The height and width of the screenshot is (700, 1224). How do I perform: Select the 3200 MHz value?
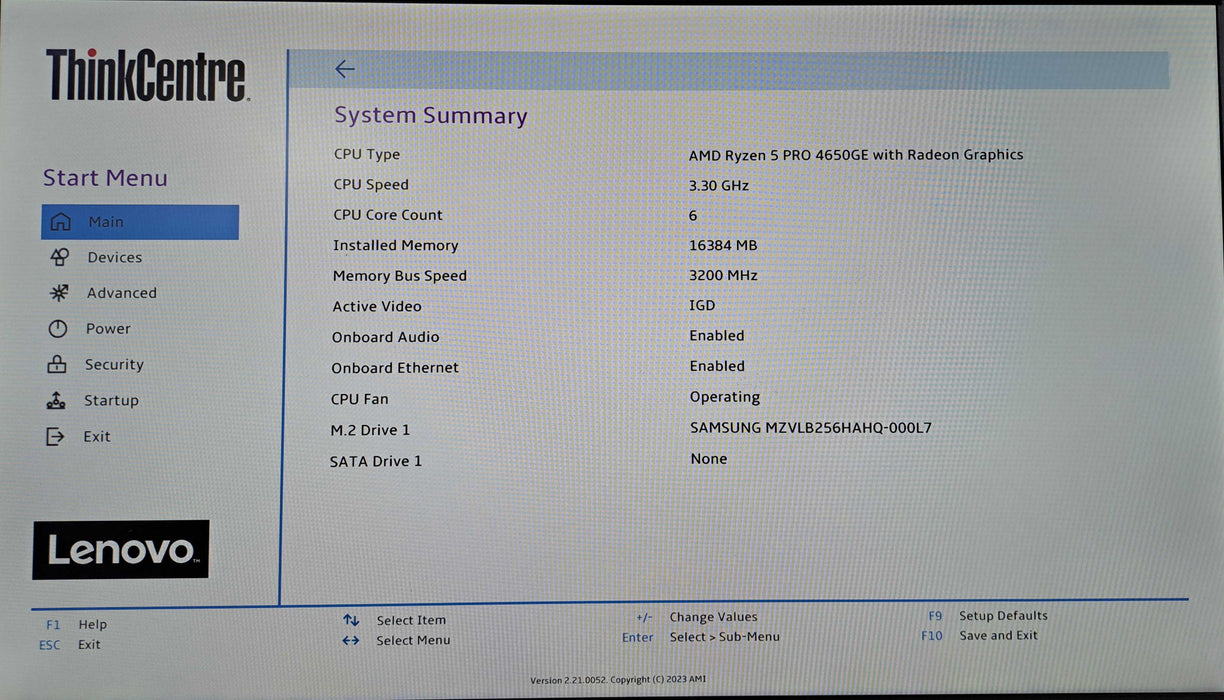(723, 276)
